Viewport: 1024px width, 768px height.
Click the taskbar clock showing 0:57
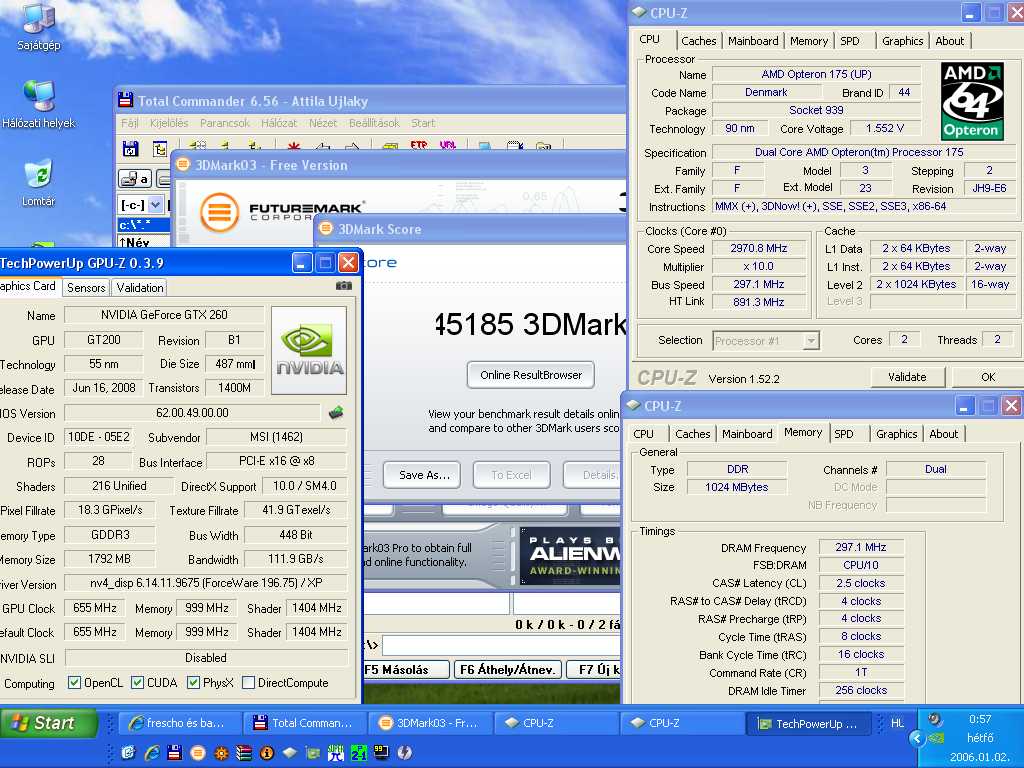point(980,719)
